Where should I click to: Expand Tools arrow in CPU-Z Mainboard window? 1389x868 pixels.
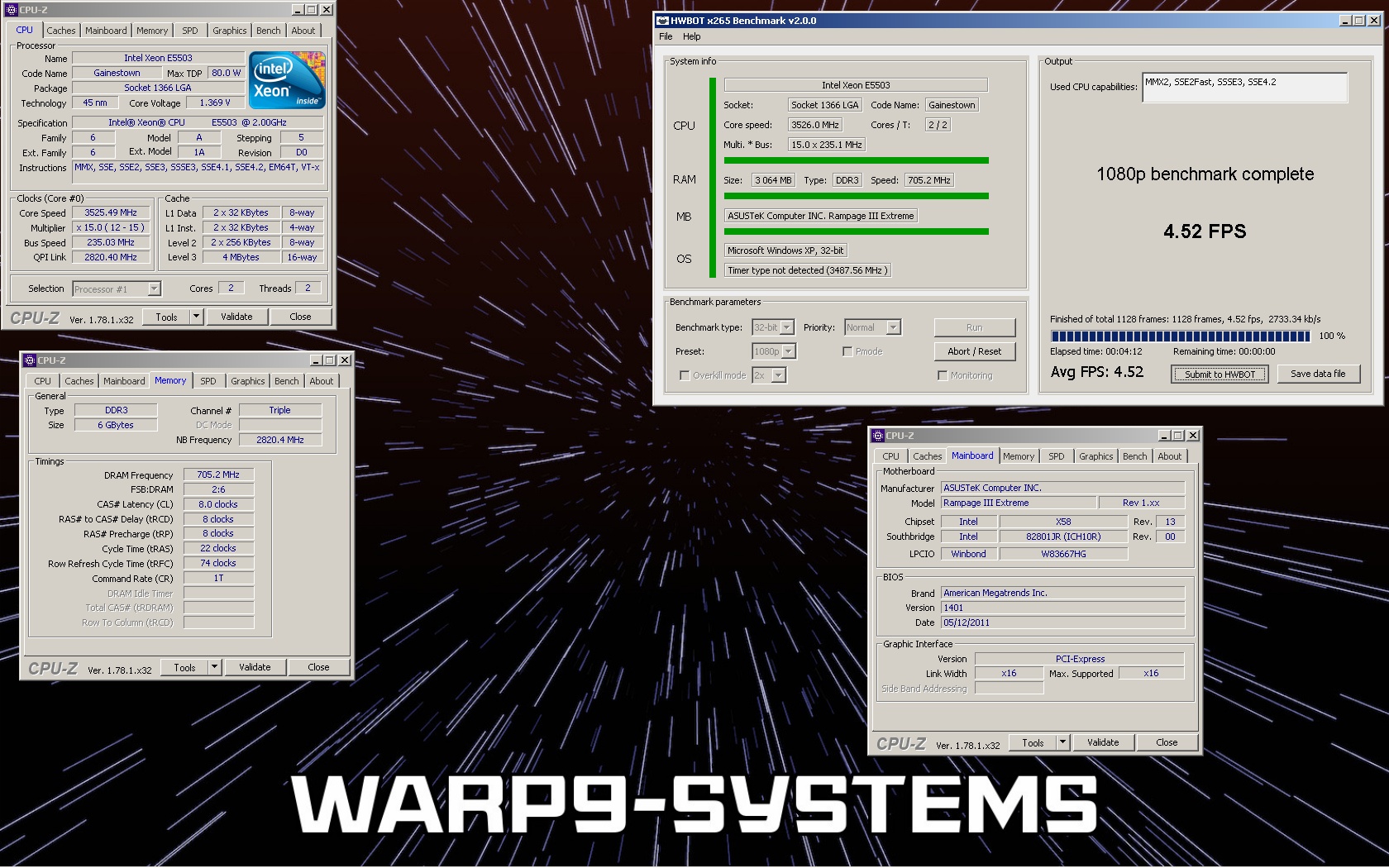[1062, 742]
